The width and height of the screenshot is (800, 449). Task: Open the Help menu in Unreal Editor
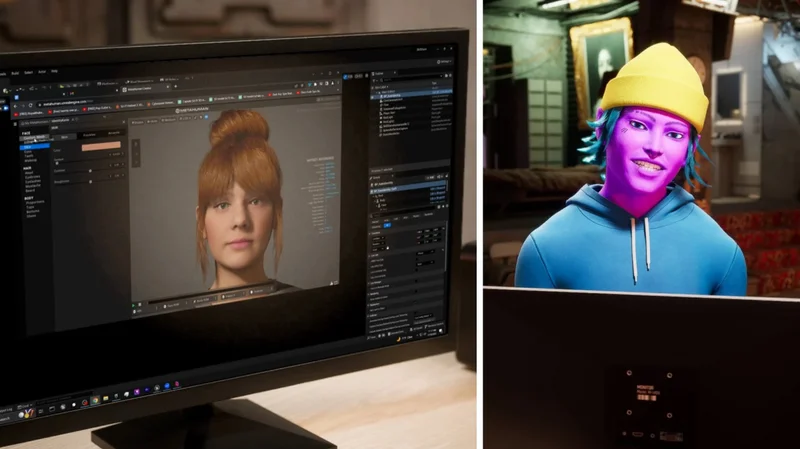point(54,71)
